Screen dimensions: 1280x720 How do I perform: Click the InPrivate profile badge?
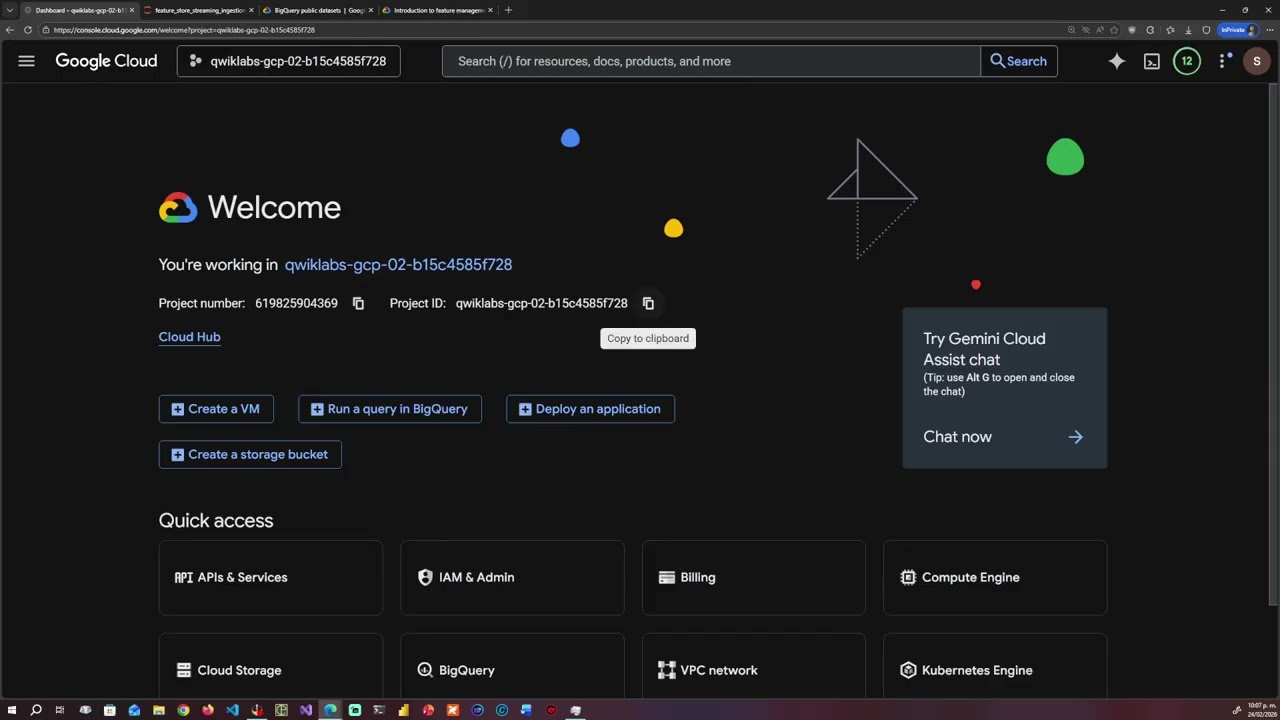1238,30
